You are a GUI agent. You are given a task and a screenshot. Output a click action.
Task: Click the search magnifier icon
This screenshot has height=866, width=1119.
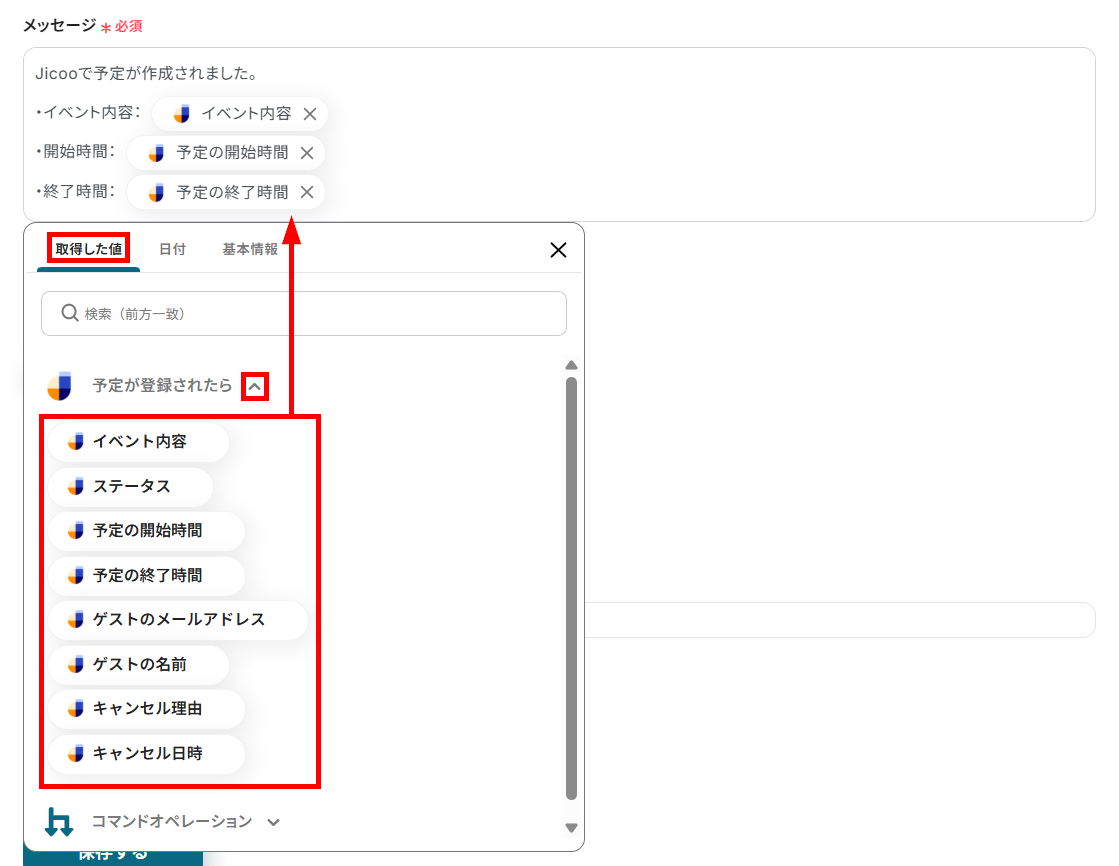coord(69,313)
